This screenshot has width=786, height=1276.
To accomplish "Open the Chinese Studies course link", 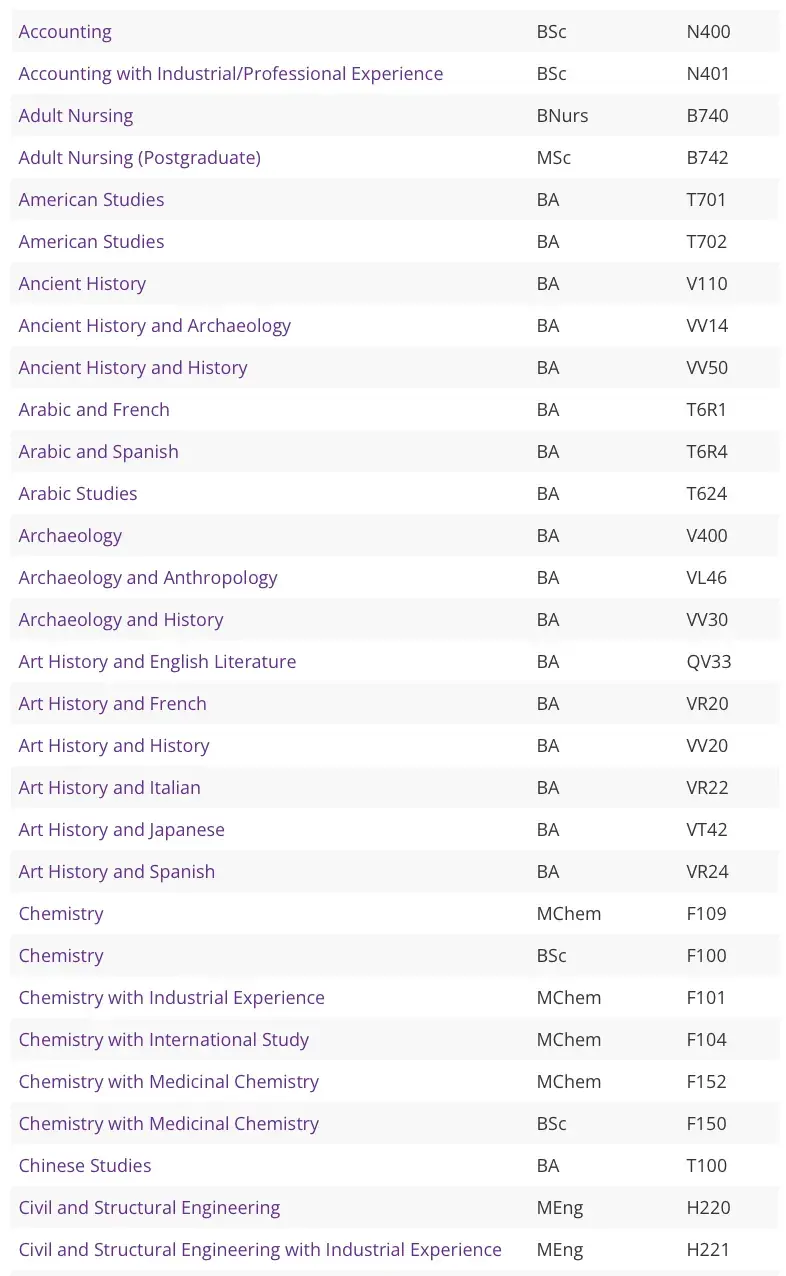I will tap(85, 1166).
